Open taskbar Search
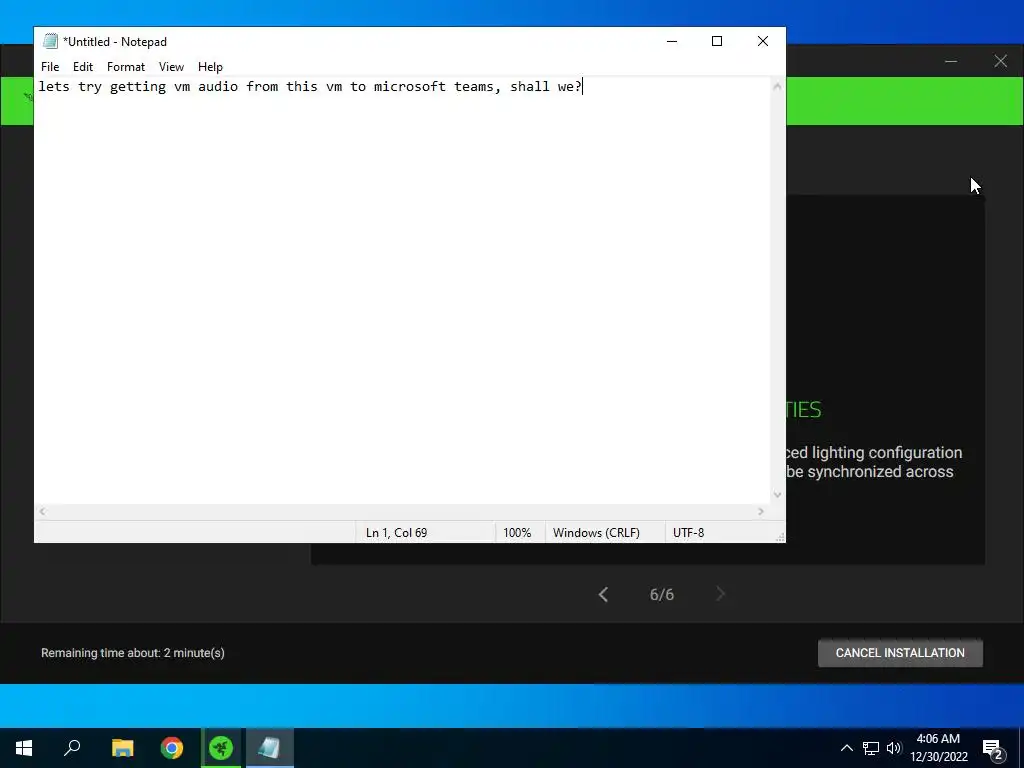1024x768 pixels. point(72,748)
